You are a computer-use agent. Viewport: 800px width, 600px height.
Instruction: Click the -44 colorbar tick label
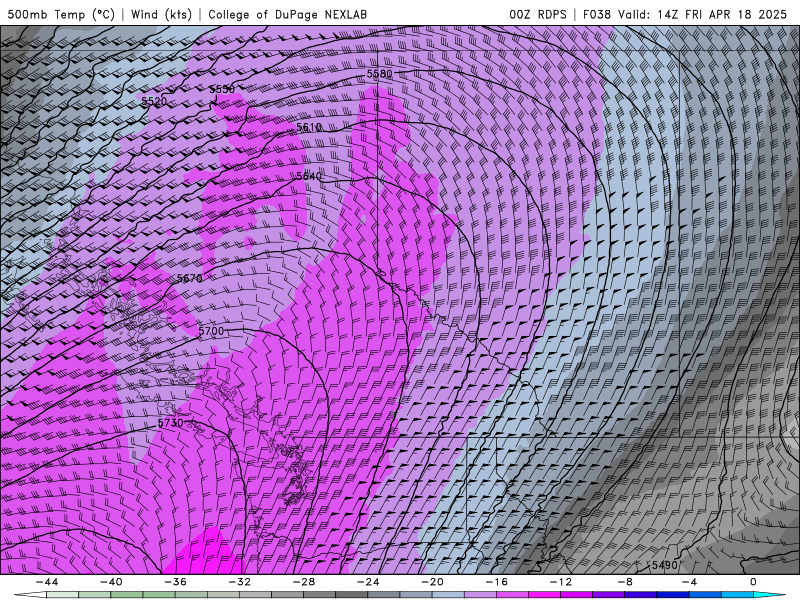(x=47, y=582)
